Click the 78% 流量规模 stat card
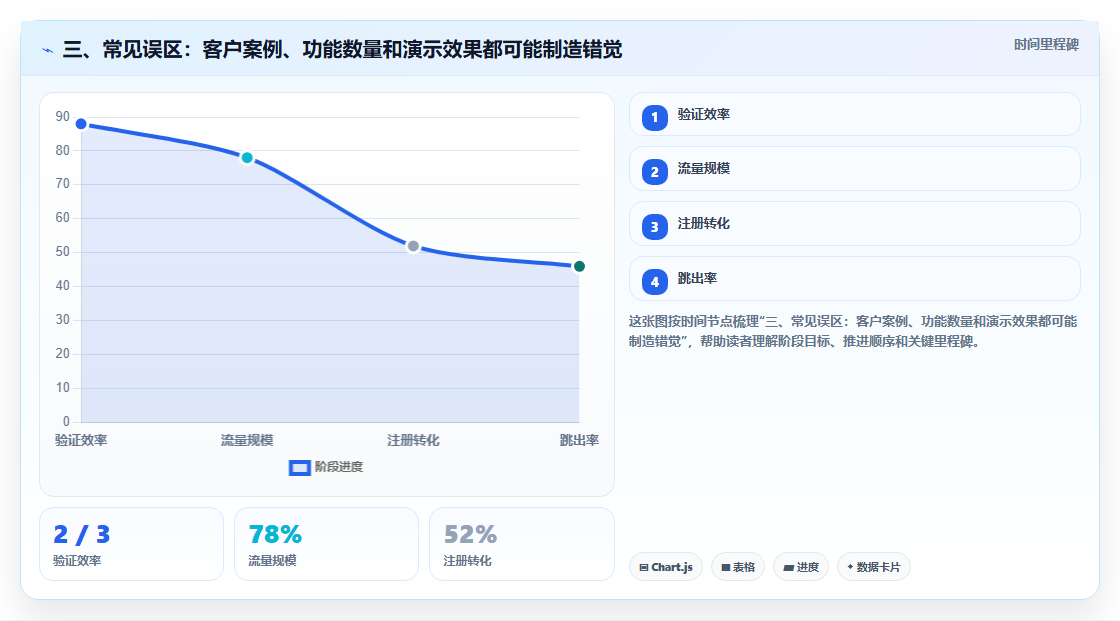This screenshot has height=621, width=1120. click(326, 545)
